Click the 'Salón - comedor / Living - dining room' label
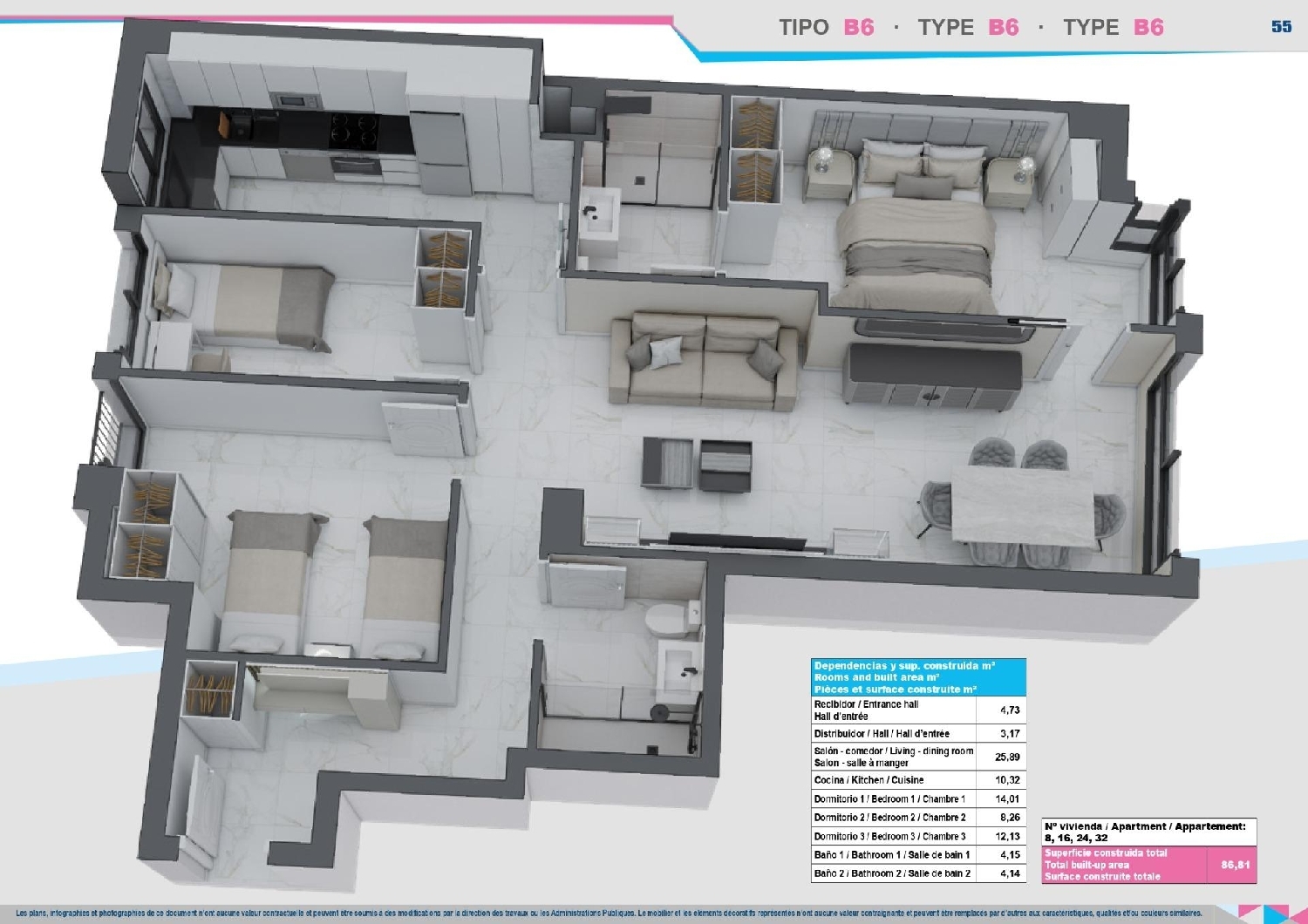 (894, 757)
